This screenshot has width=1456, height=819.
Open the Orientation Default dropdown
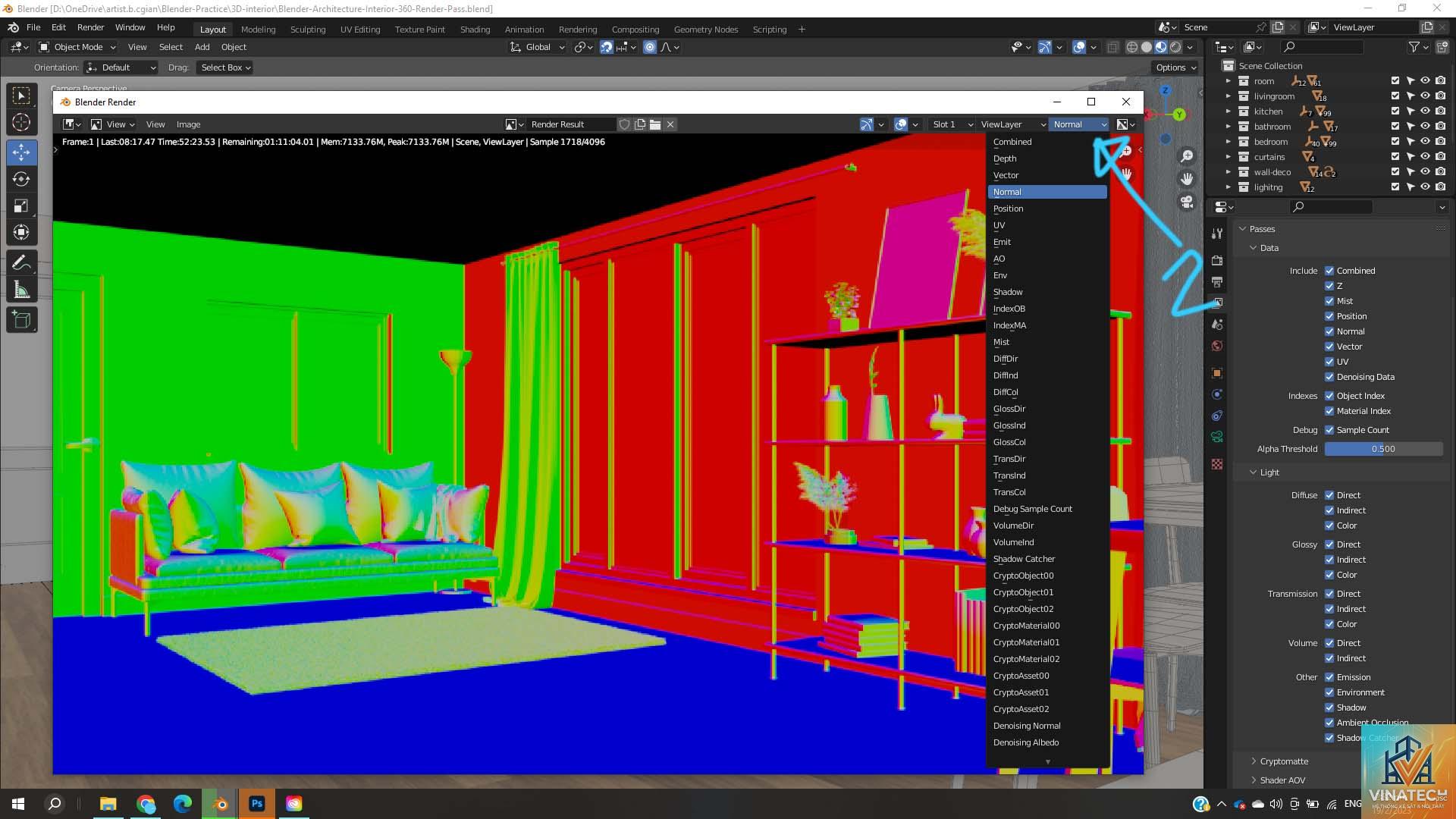[121, 67]
